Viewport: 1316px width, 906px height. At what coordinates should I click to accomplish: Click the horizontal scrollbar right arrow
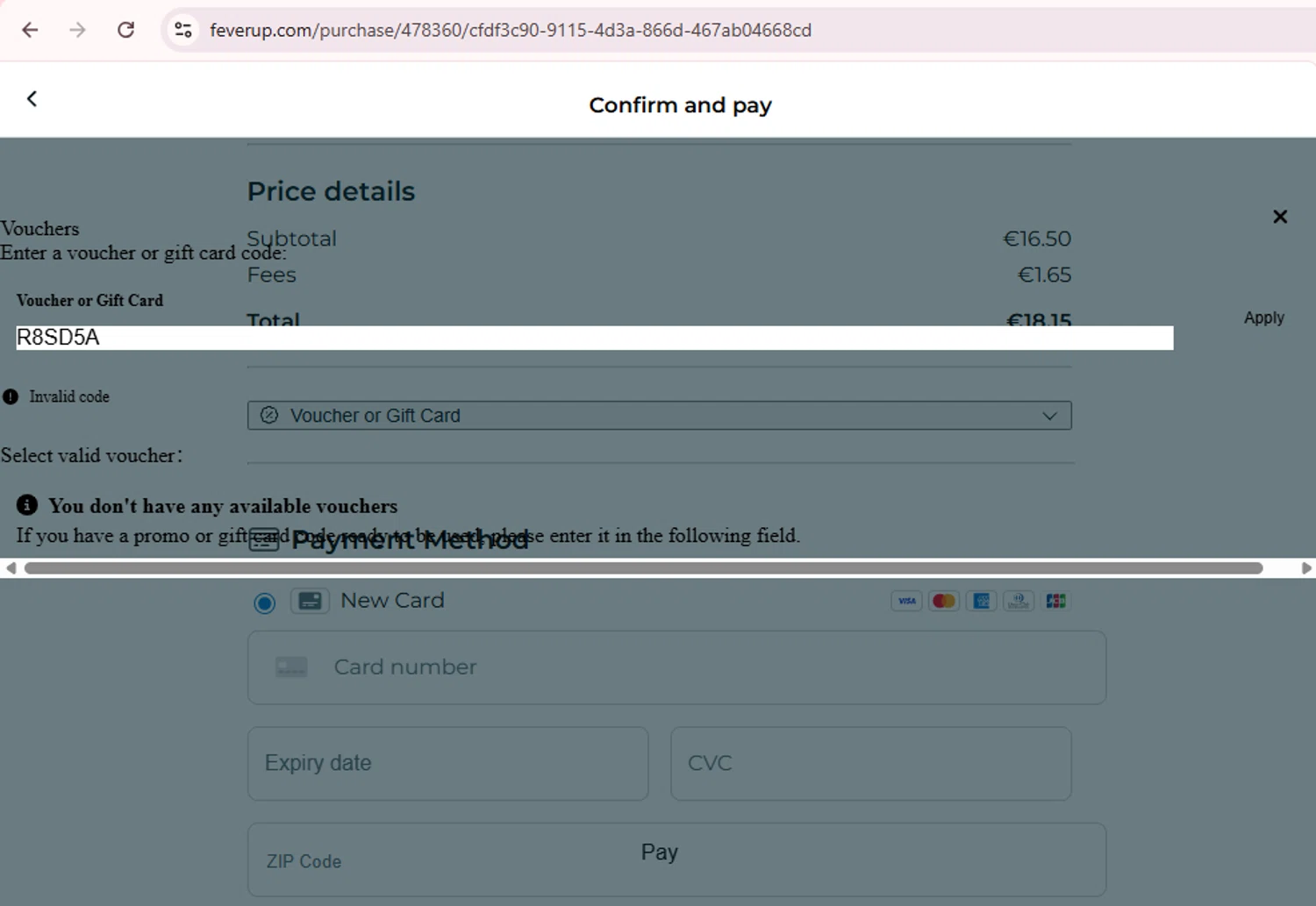pyautogui.click(x=1306, y=568)
